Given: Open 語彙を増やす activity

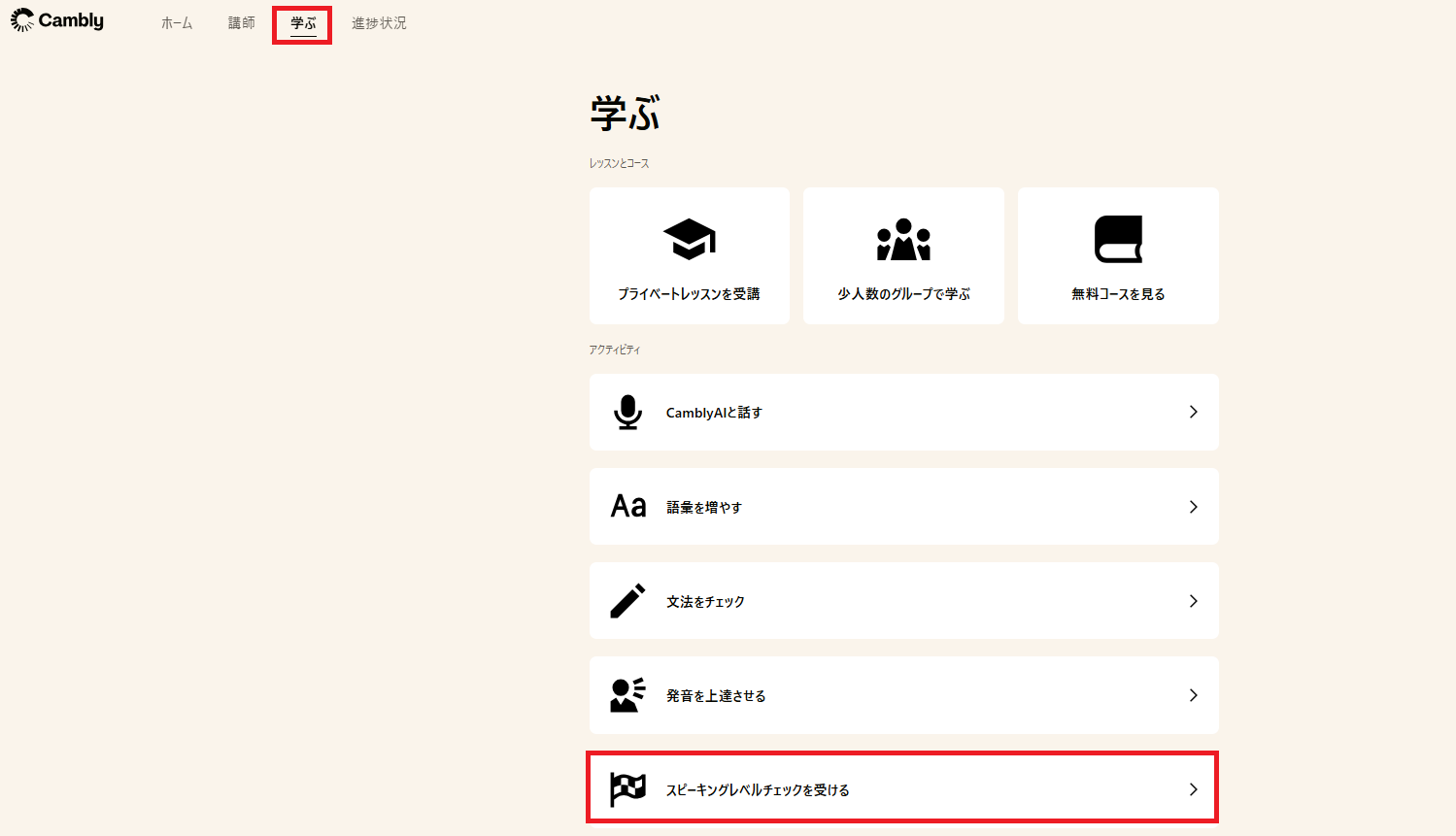Looking at the screenshot, I should (904, 507).
